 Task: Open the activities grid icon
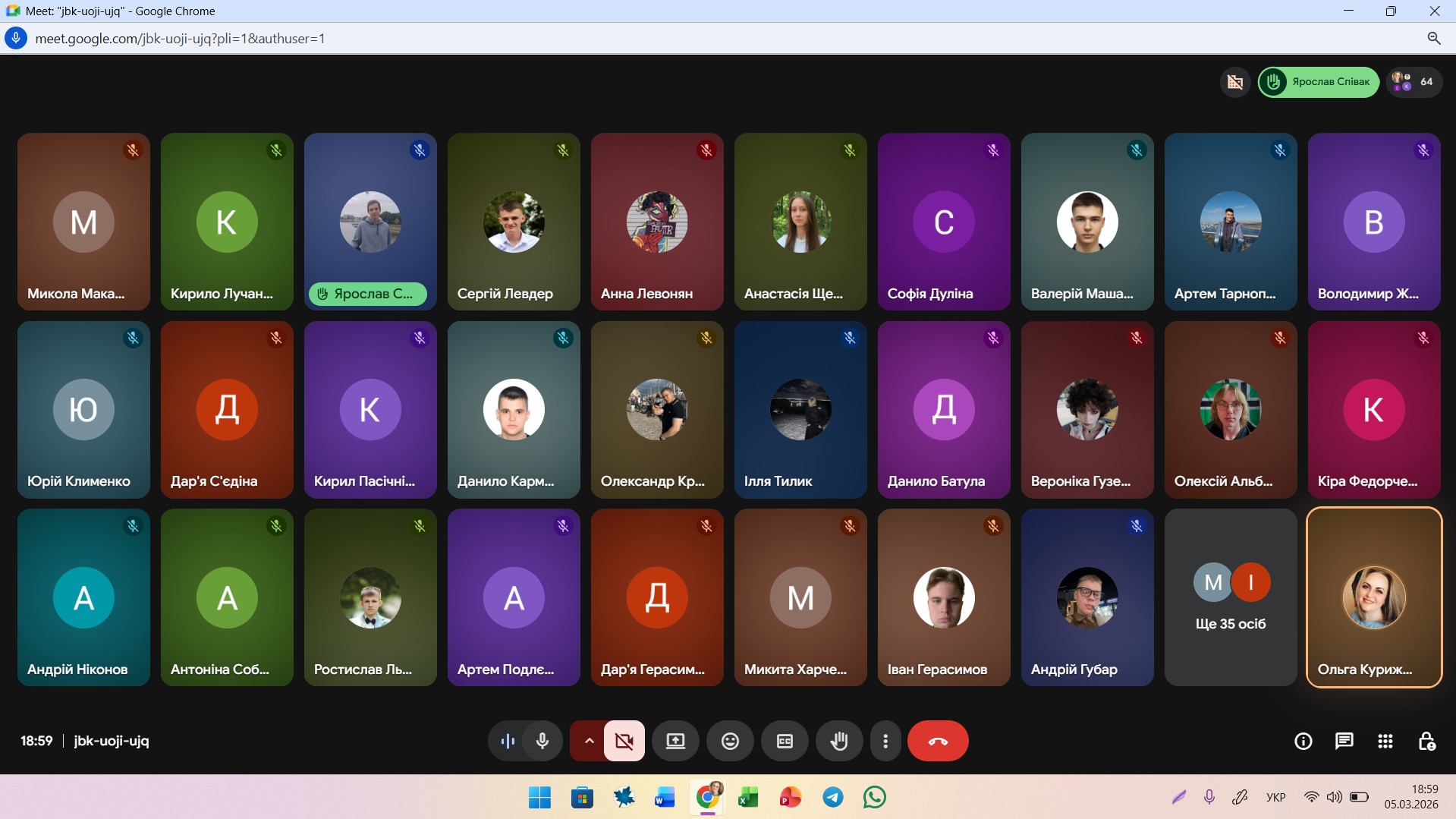(1385, 741)
